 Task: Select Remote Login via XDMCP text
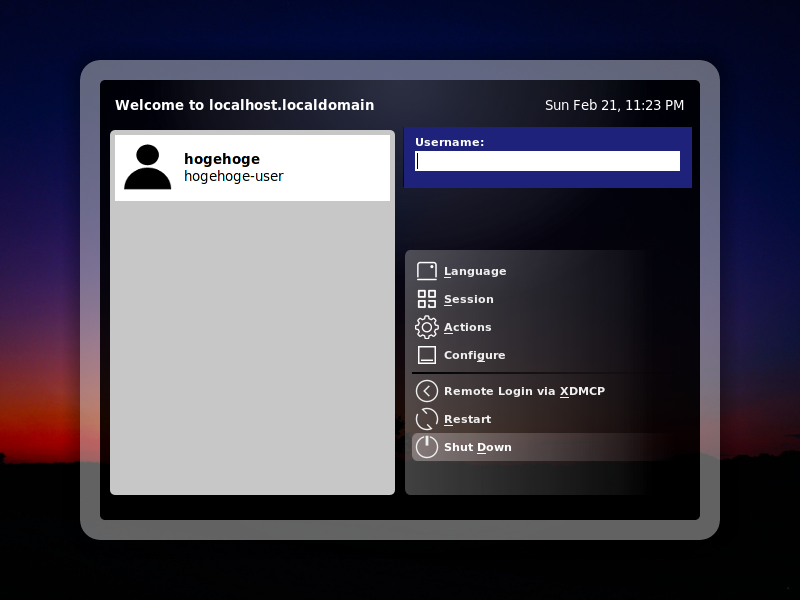pos(524,391)
